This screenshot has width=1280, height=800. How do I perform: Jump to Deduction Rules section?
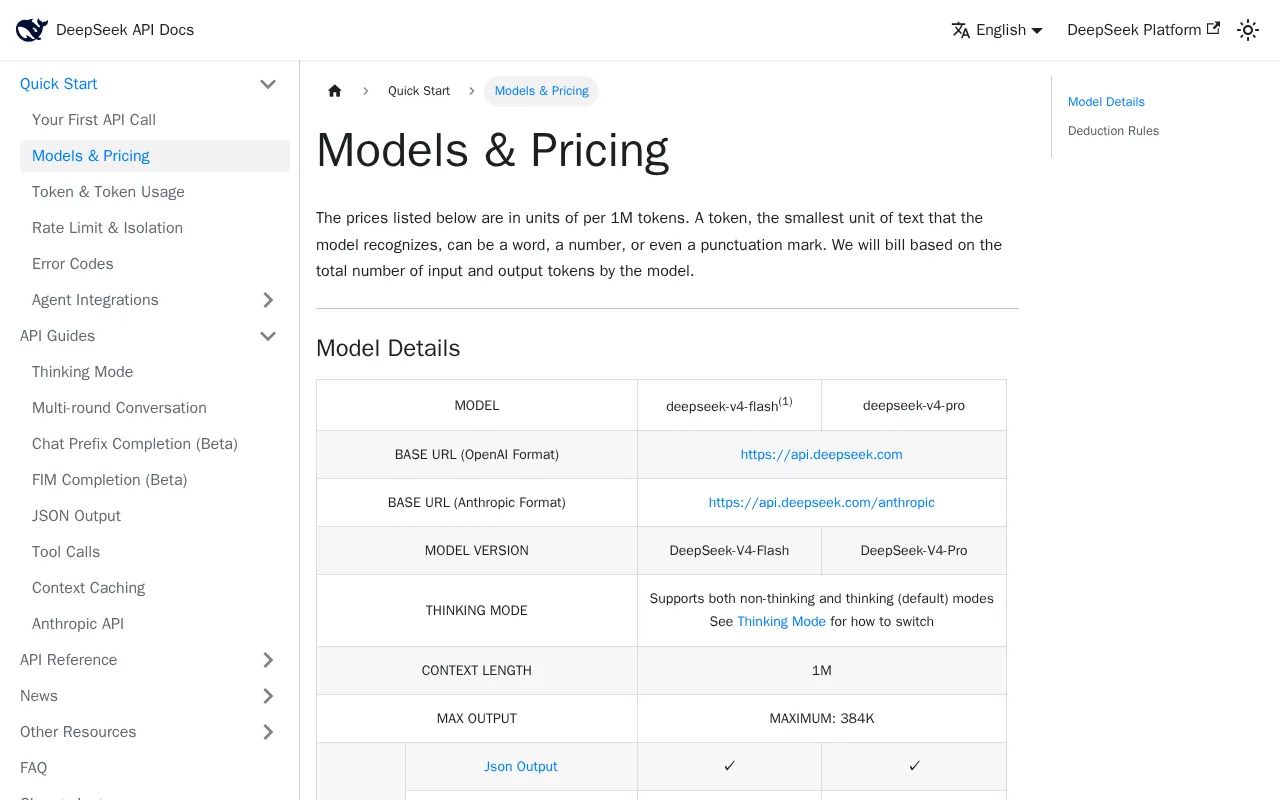tap(1113, 131)
